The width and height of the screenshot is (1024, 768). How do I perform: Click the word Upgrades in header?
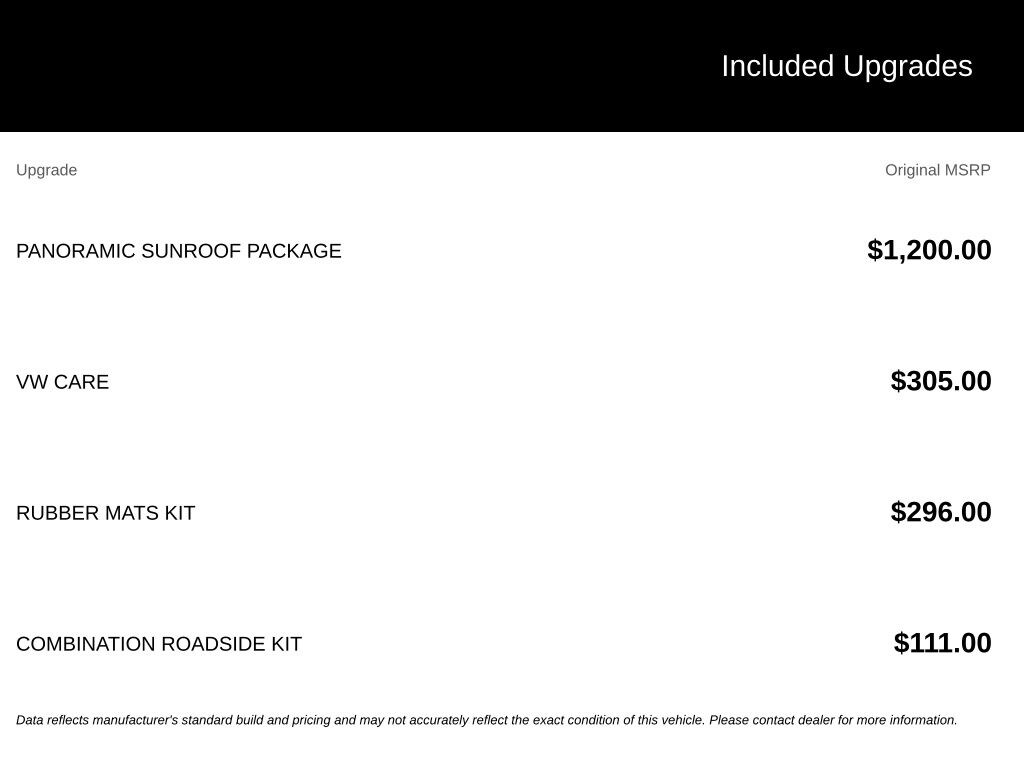(908, 67)
